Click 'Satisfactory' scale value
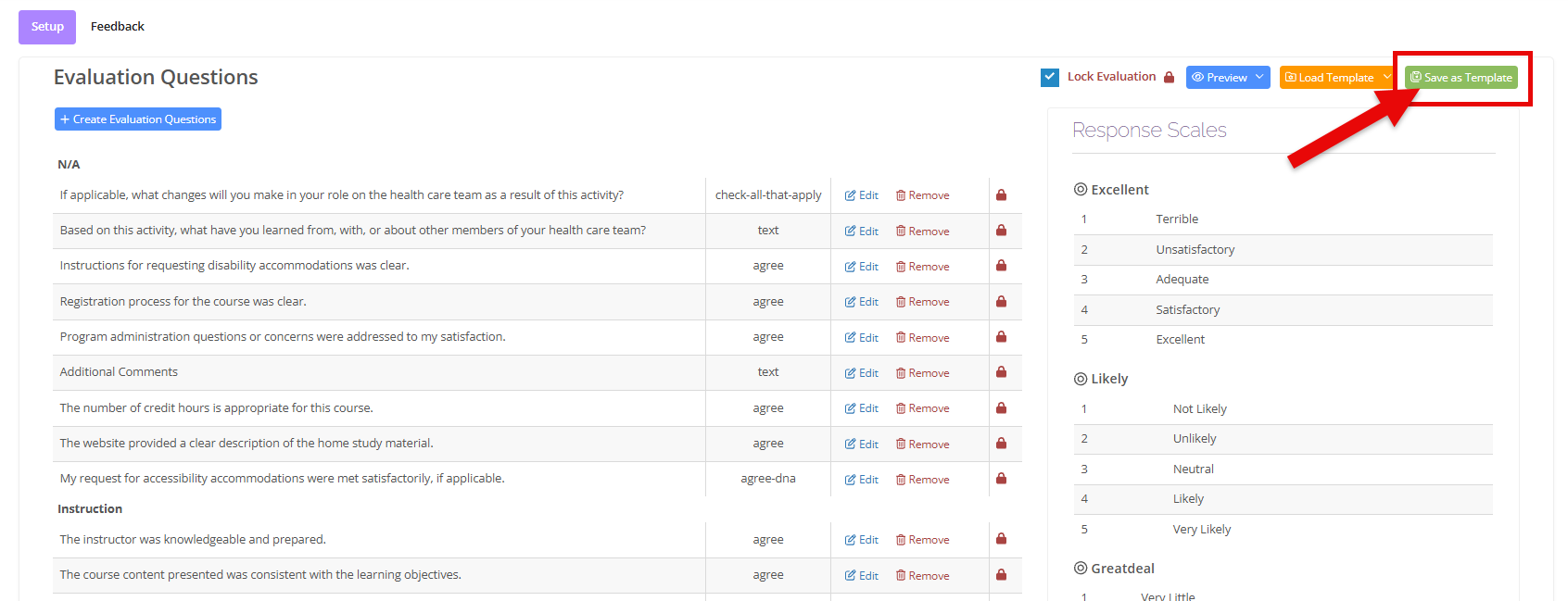The width and height of the screenshot is (1568, 601). (1188, 310)
